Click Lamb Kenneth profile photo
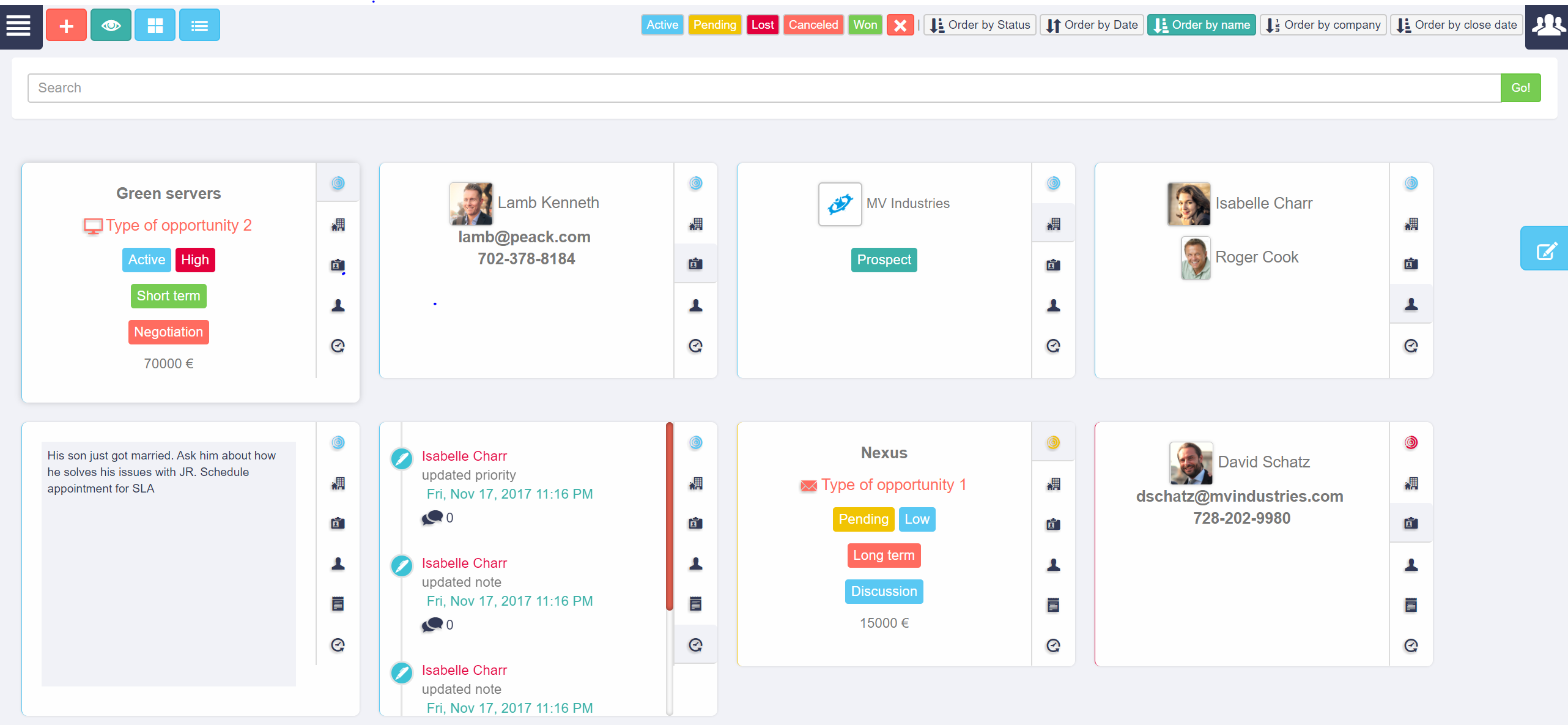This screenshot has width=1568, height=725. coord(471,204)
